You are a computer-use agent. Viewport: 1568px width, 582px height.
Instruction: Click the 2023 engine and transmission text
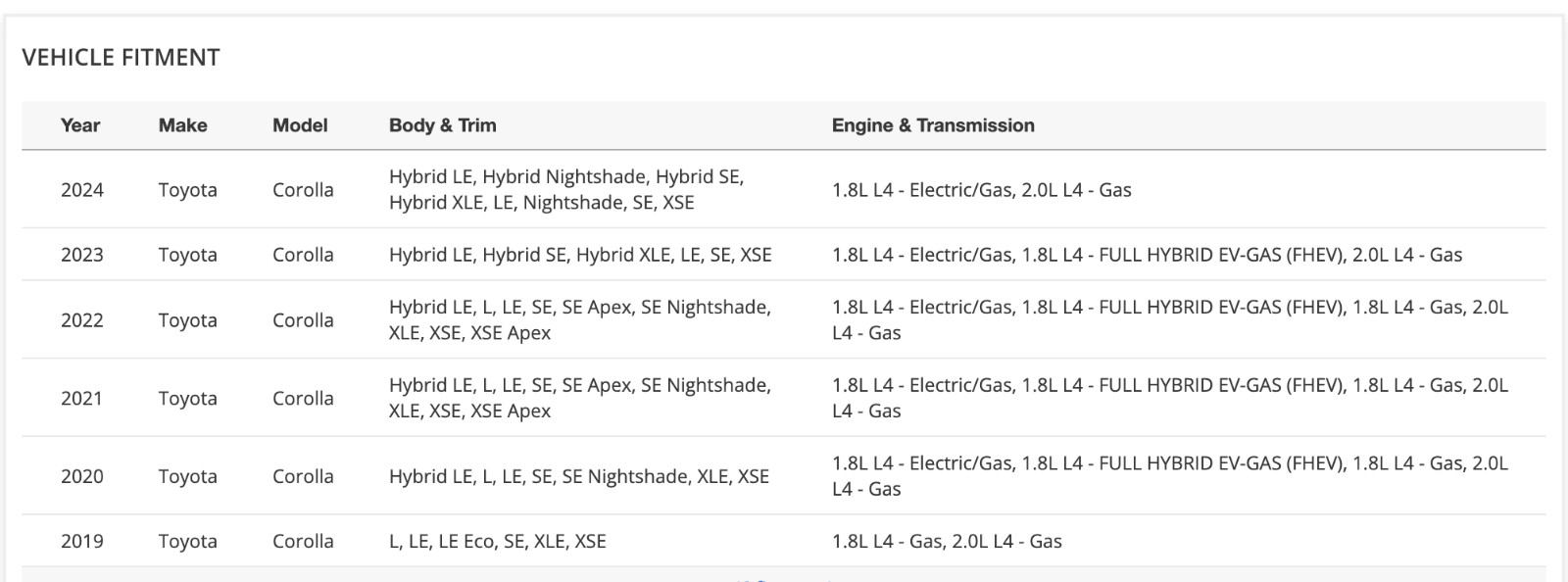point(1147,255)
